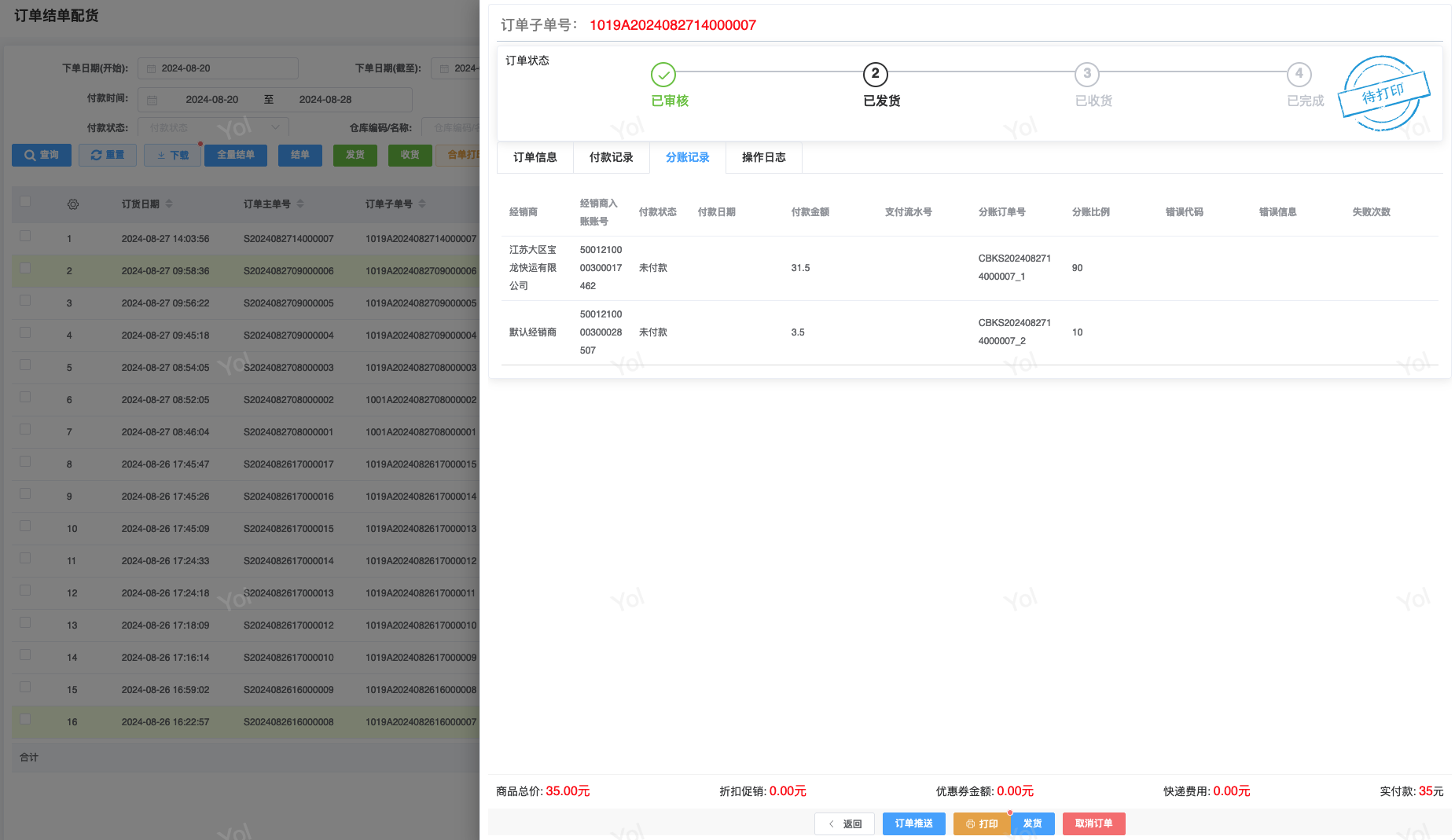Click the green 已审核 checkmark step icon
The image size is (1455, 840).
pos(663,75)
